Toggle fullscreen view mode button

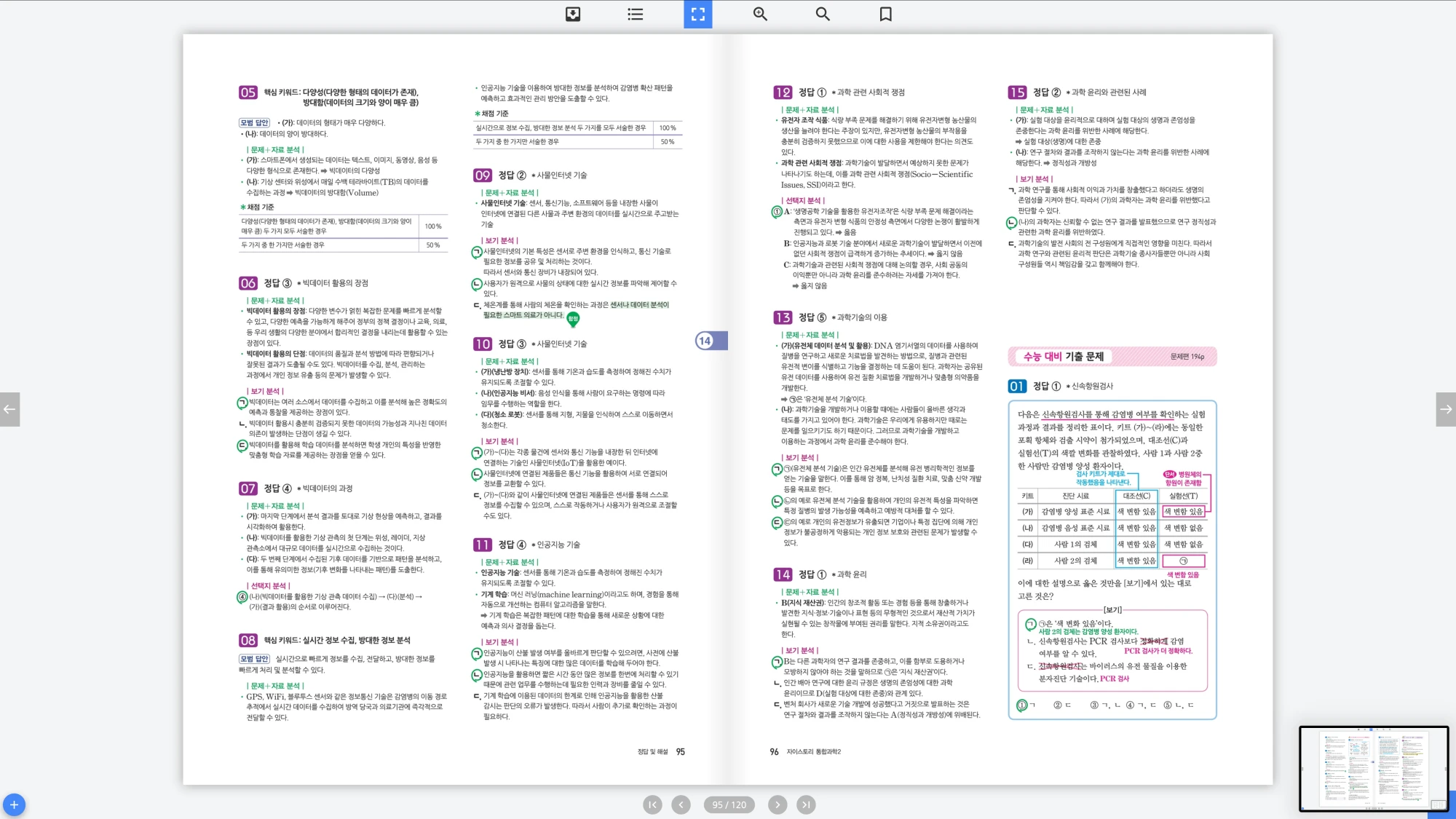(x=697, y=14)
